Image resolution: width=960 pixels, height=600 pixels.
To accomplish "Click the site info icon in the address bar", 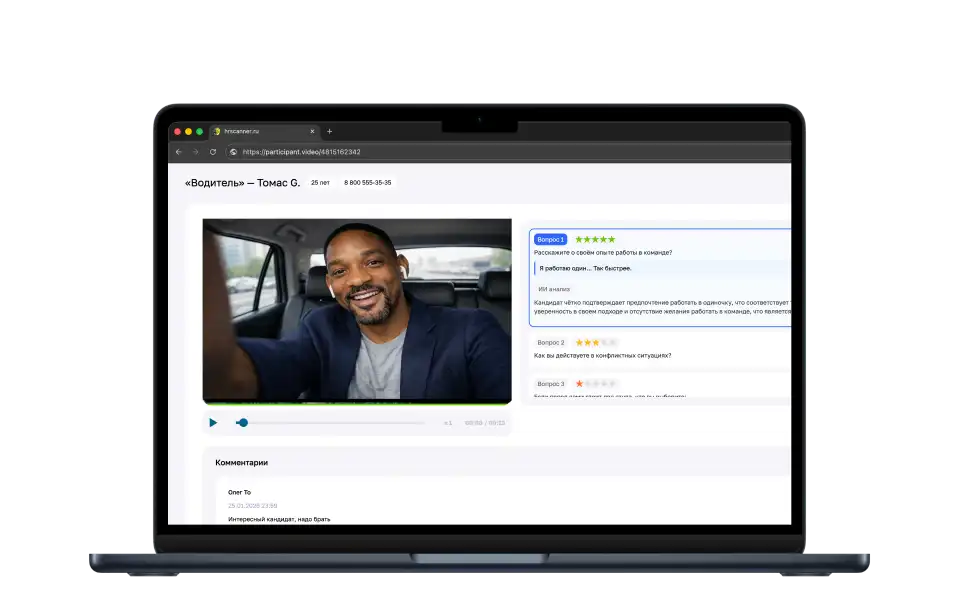I will 233,152.
